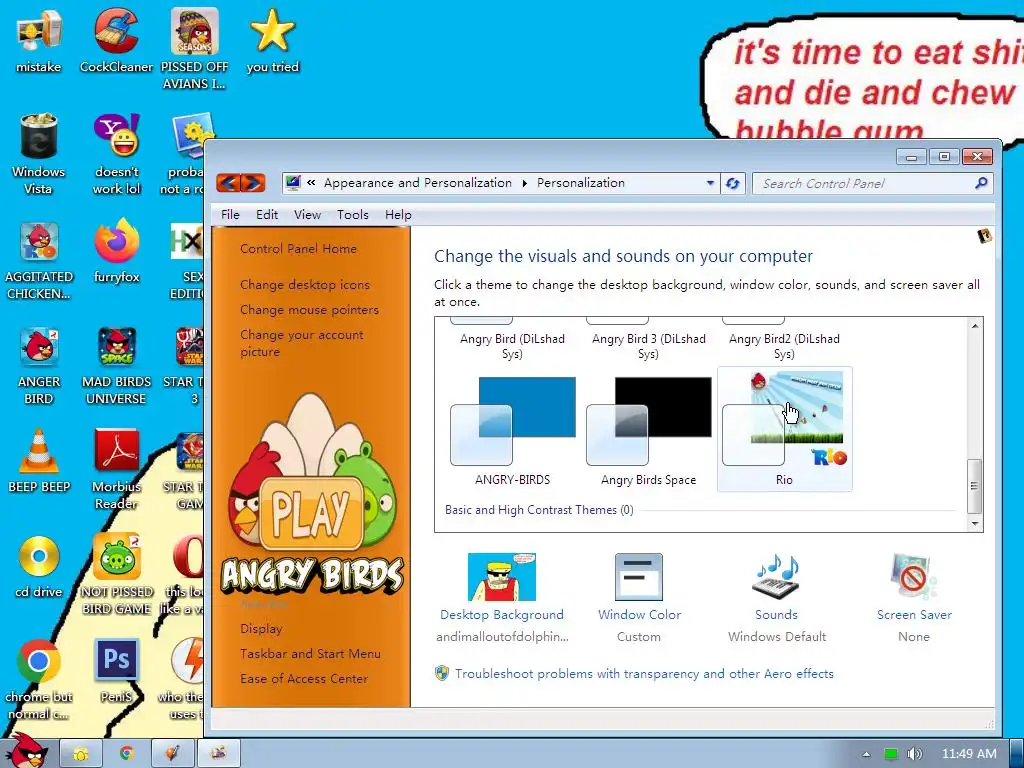1024x768 pixels.
Task: Open the ANGER BIRD desktop icon
Action: [x=39, y=366]
